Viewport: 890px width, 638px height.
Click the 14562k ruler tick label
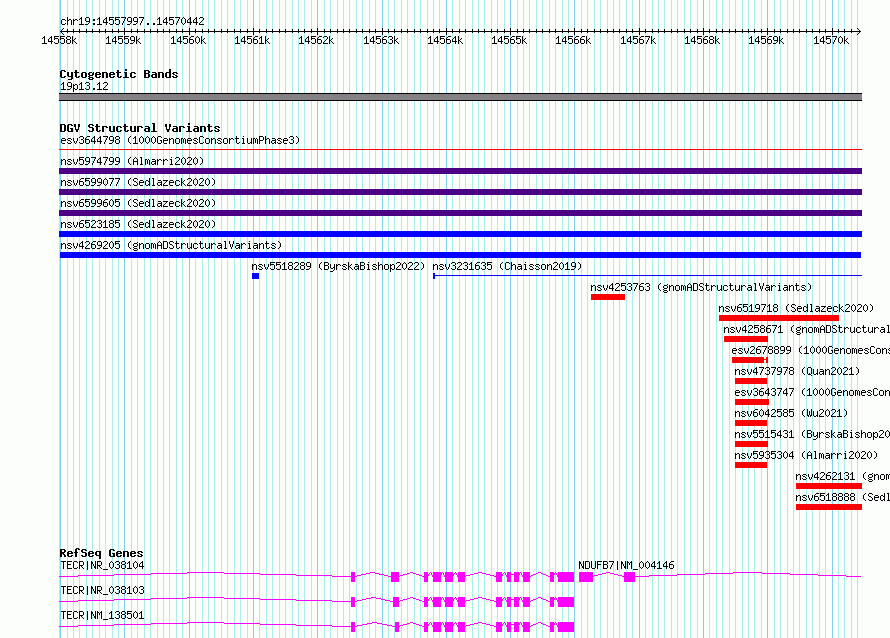316,40
